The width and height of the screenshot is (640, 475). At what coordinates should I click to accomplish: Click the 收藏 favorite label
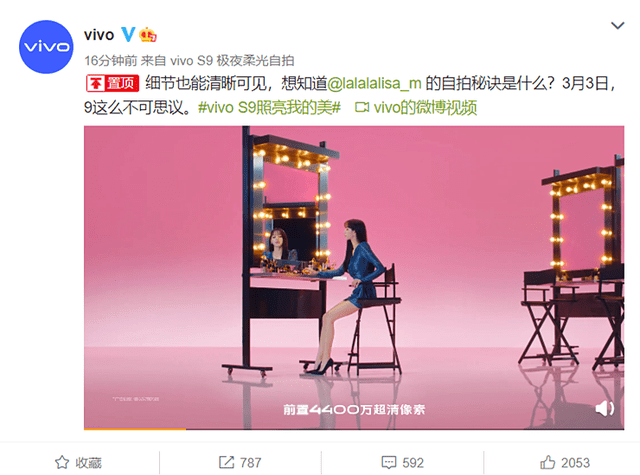(x=88, y=462)
